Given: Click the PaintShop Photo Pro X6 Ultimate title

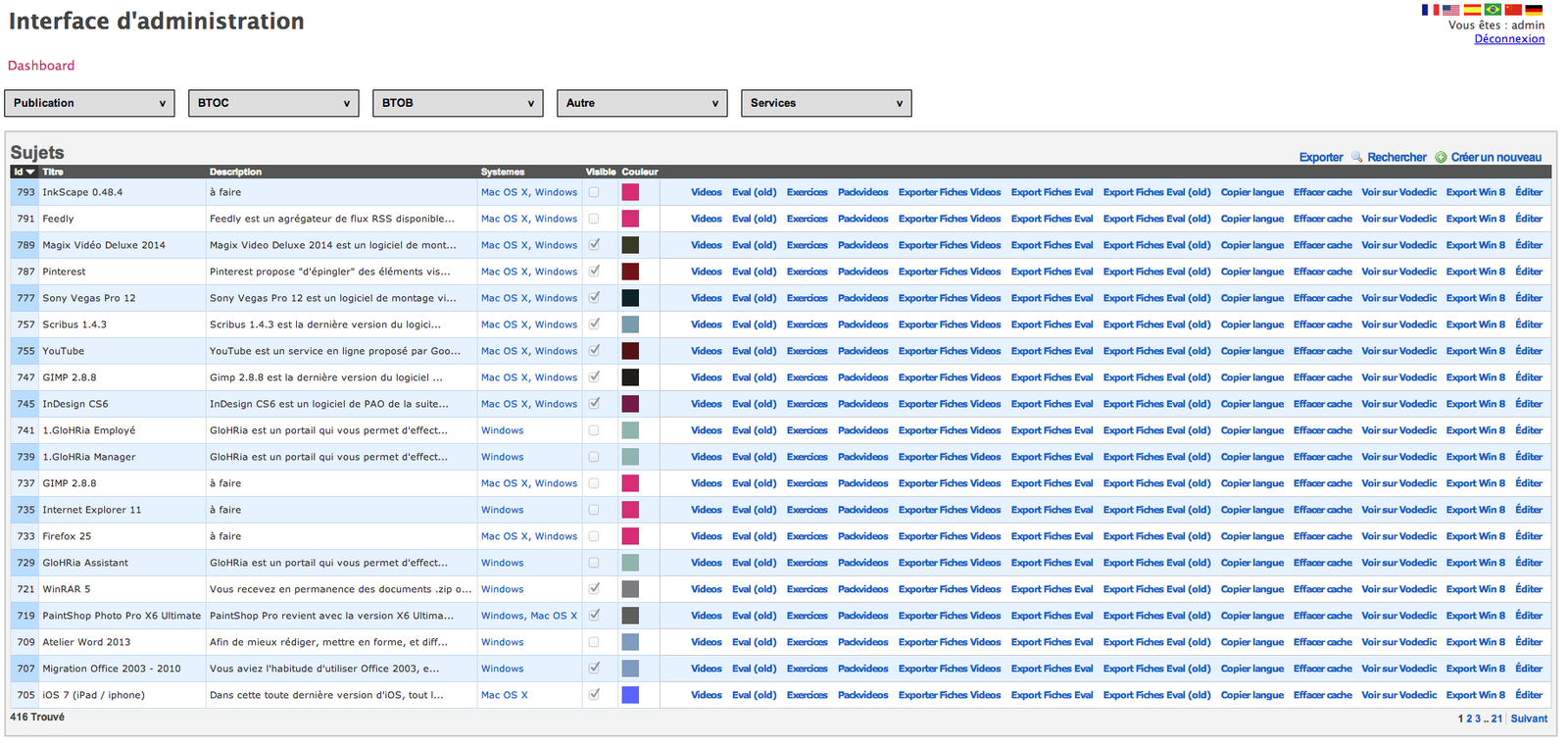Looking at the screenshot, I should pos(122,616).
